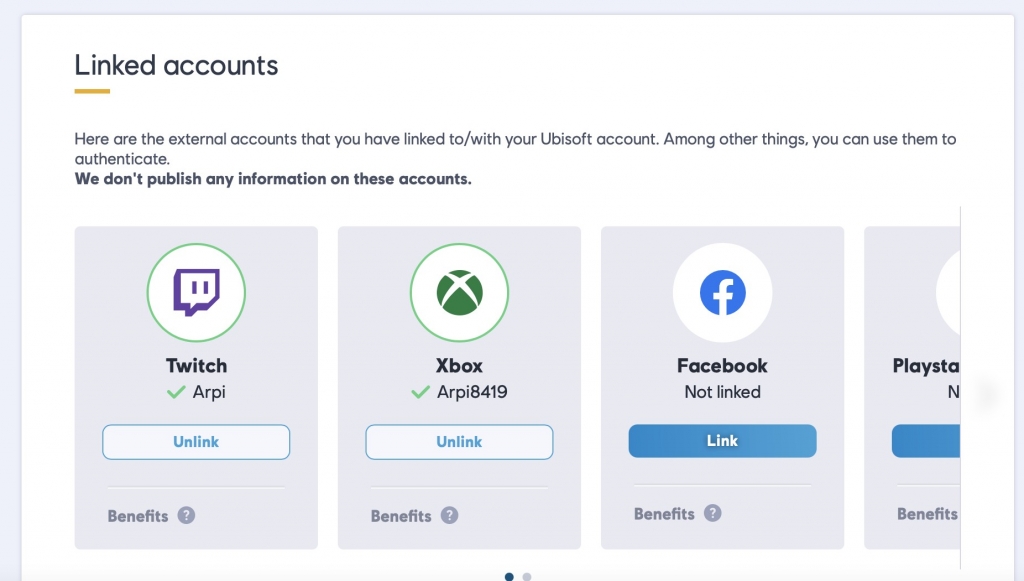Select the first carousel page dot

pos(509,576)
